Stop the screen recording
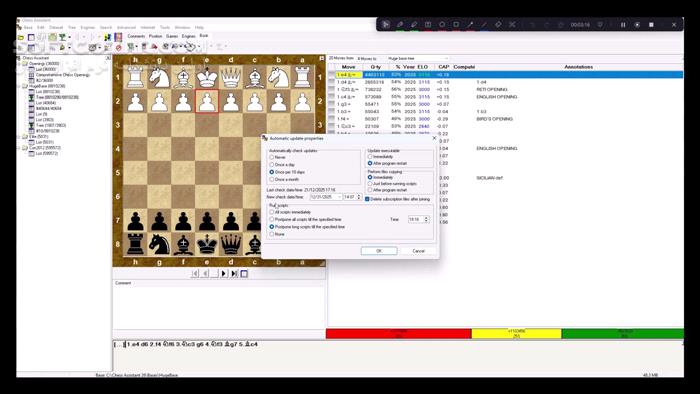 click(x=651, y=25)
